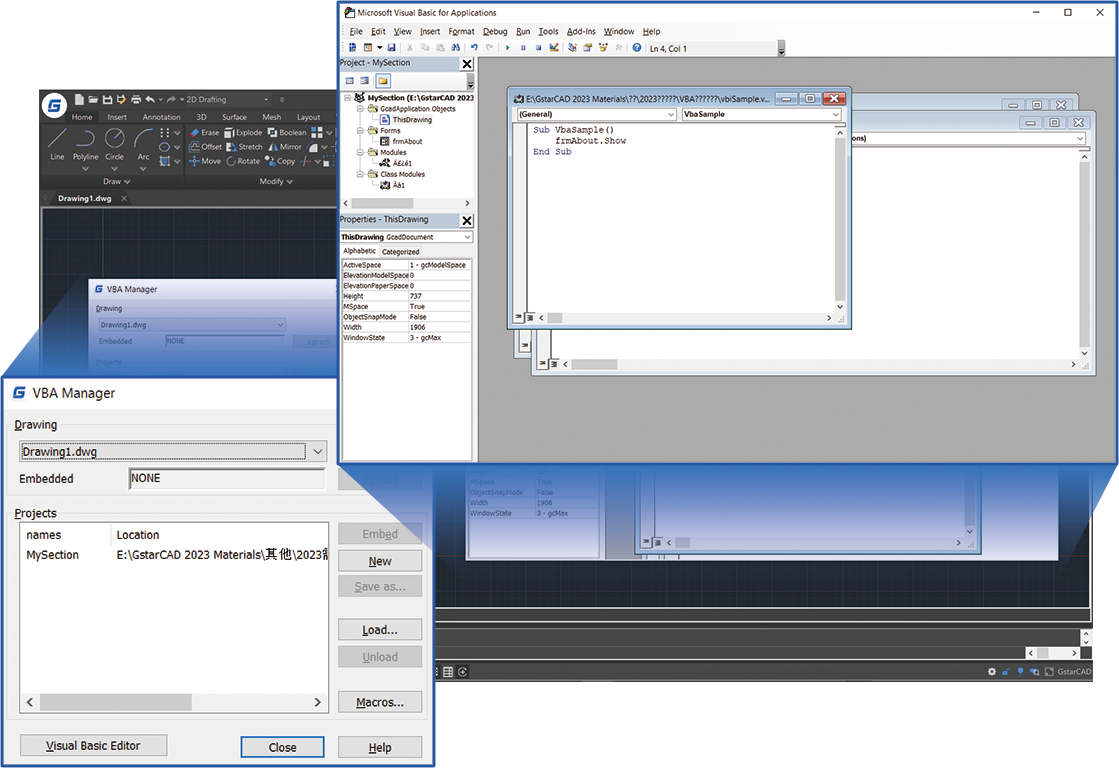This screenshot has height=768, width=1119.
Task: Click the Mirror tool
Action: coord(285,147)
